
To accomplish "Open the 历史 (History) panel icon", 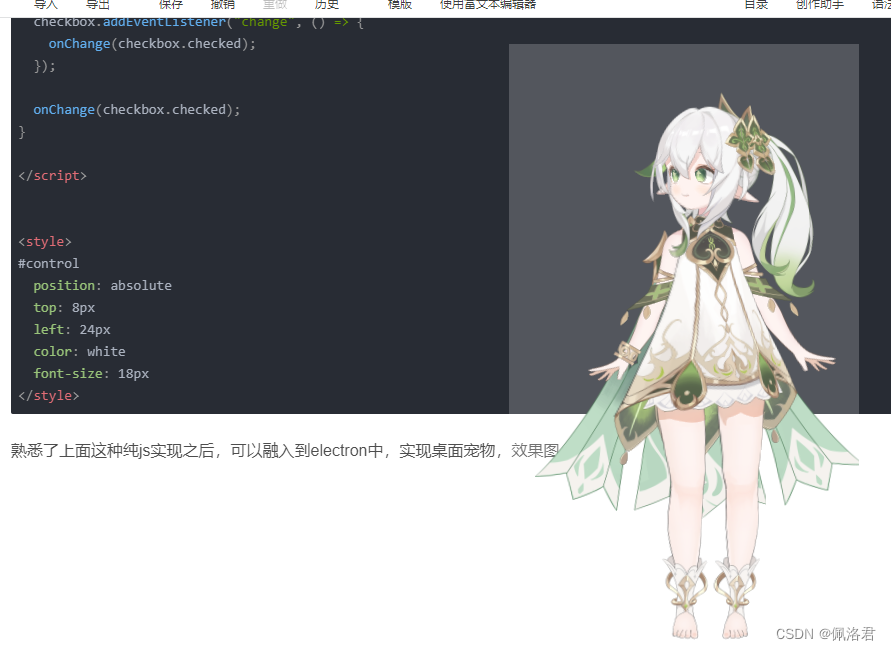I will pyautogui.click(x=326, y=4).
